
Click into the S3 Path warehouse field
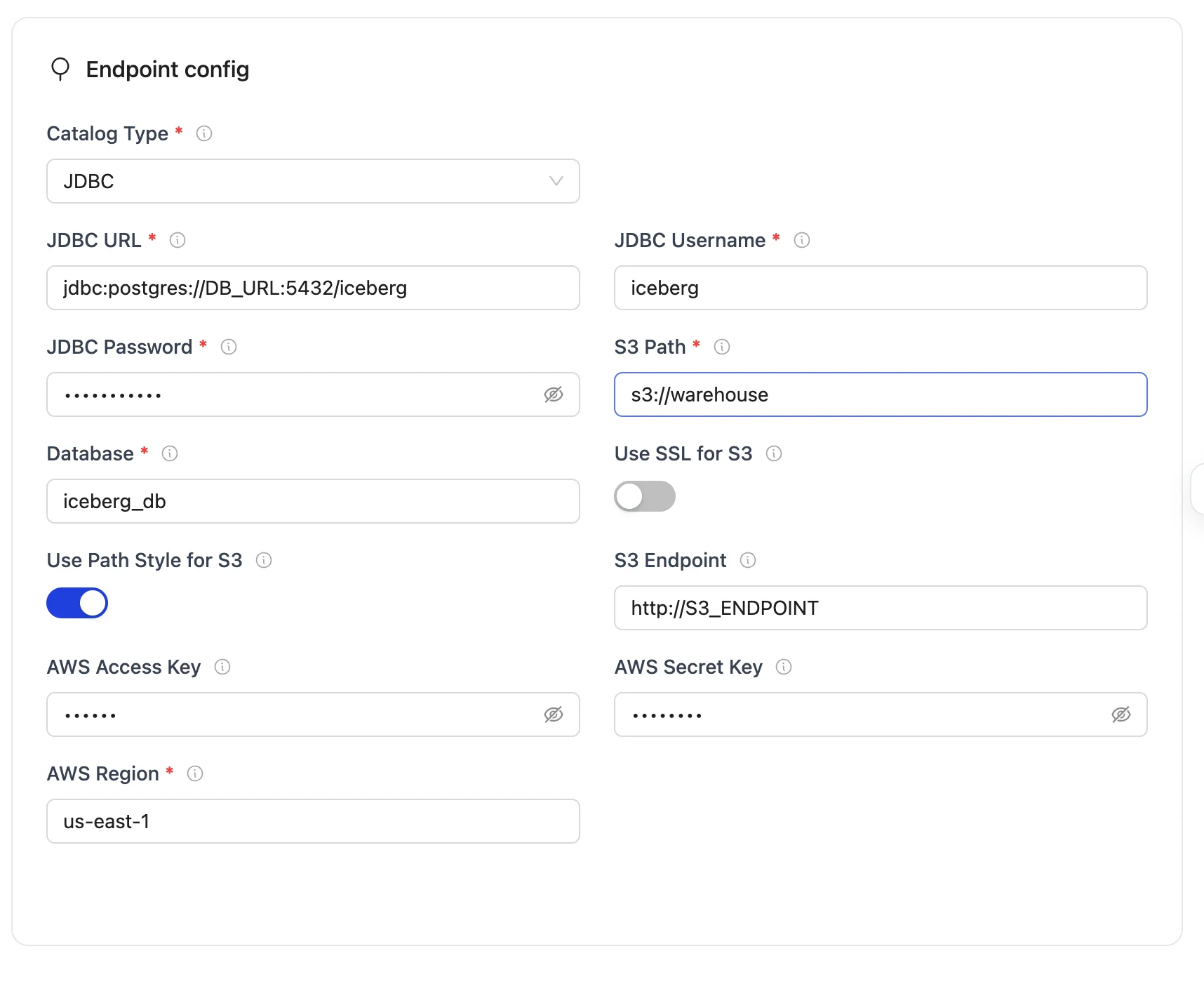point(880,394)
